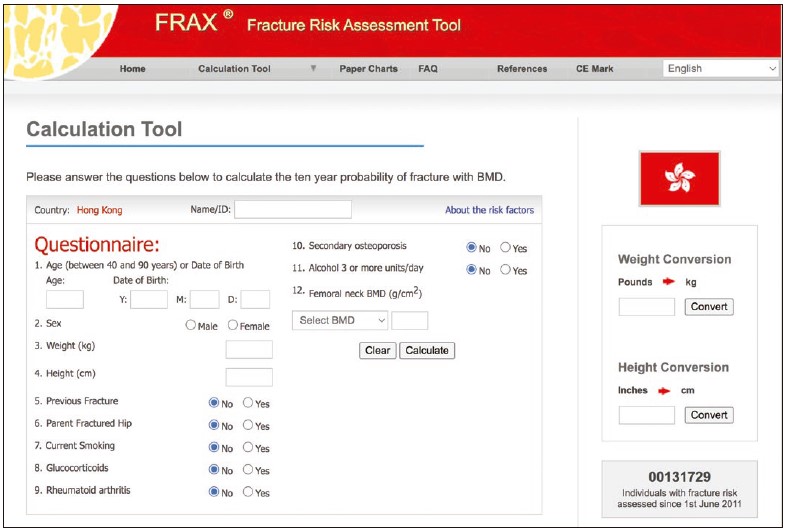The image size is (787, 532).
Task: Click the Weight (kg) input field
Action: pos(249,349)
